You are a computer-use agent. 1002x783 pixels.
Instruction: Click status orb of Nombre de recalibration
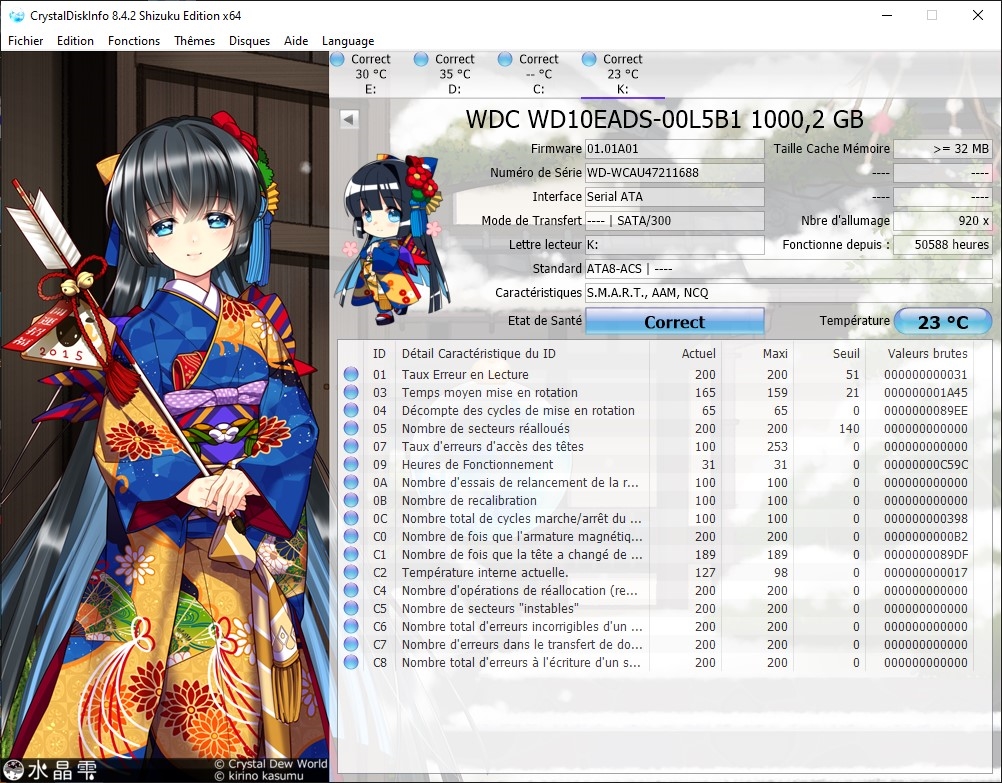click(351, 500)
